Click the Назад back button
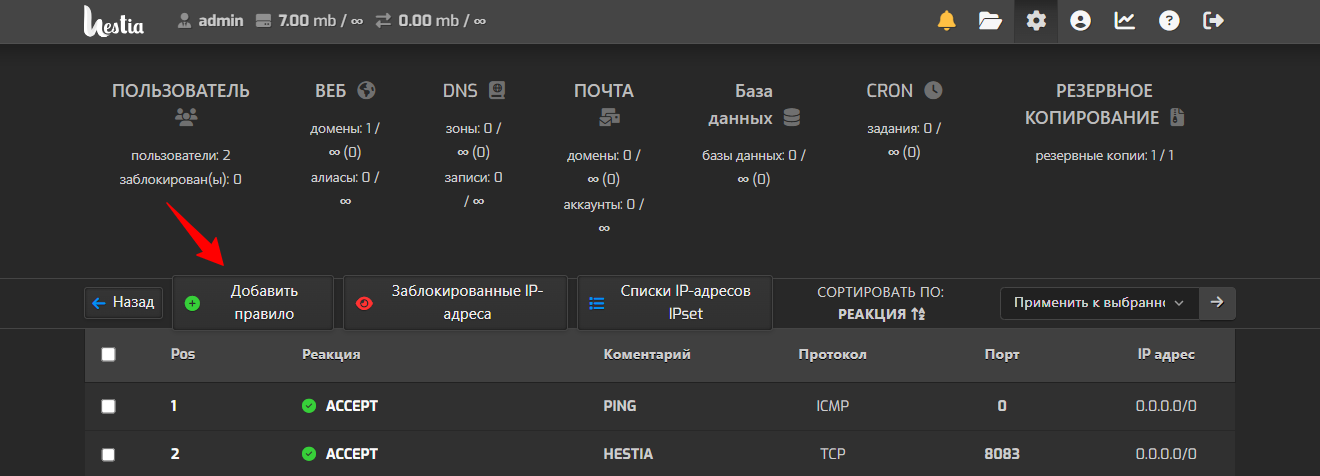 (x=124, y=302)
